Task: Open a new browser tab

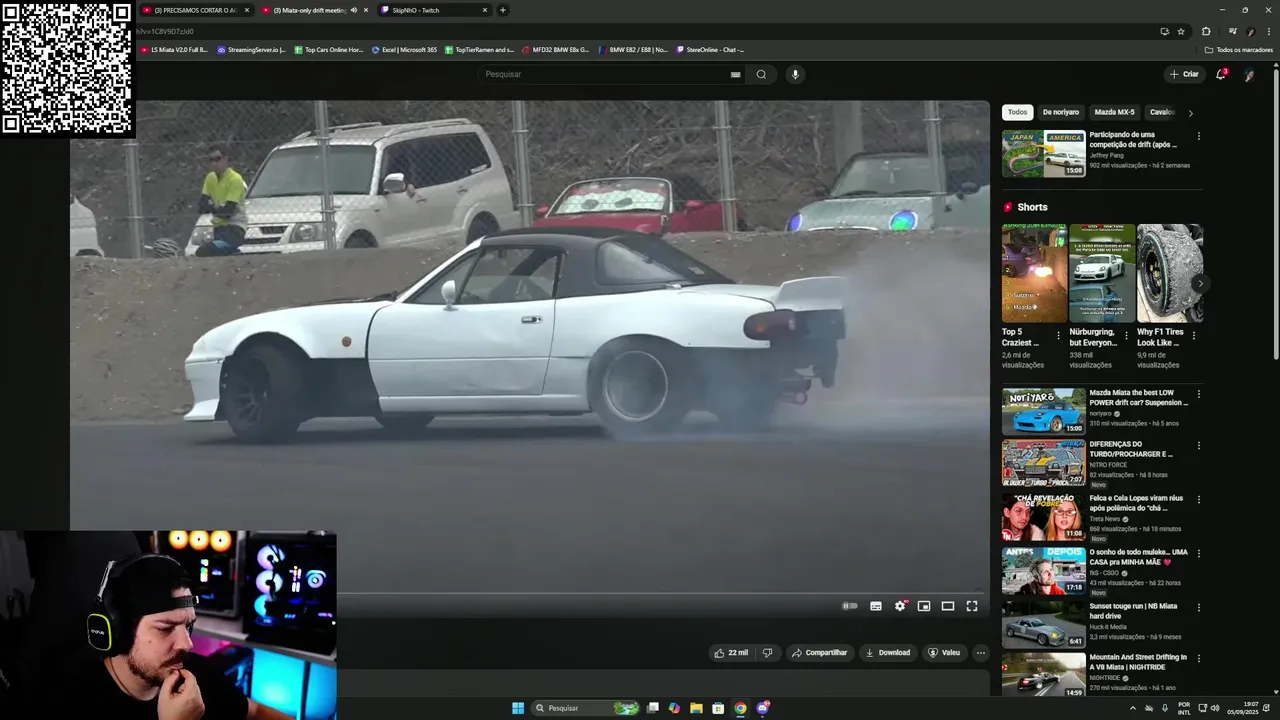Action: tap(502, 10)
